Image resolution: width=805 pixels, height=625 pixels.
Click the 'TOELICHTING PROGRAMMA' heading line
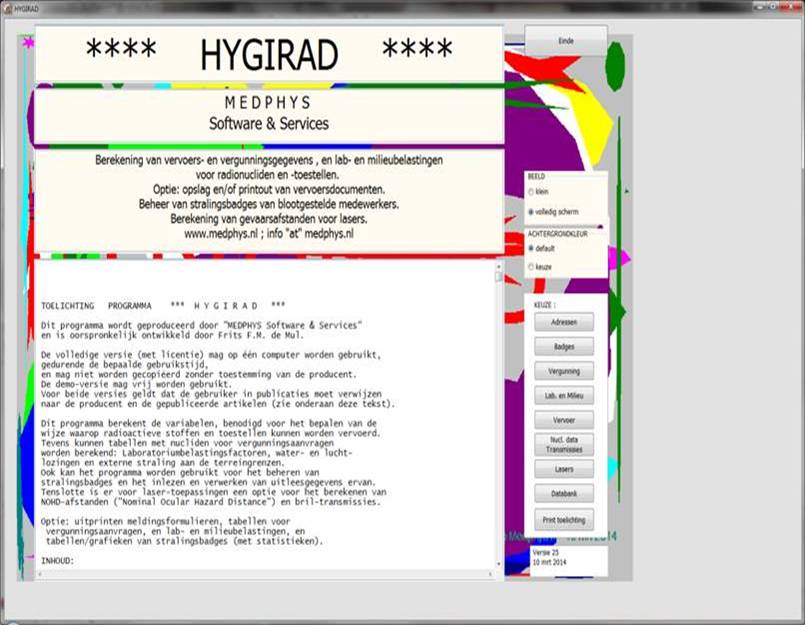pyautogui.click(x=163, y=306)
